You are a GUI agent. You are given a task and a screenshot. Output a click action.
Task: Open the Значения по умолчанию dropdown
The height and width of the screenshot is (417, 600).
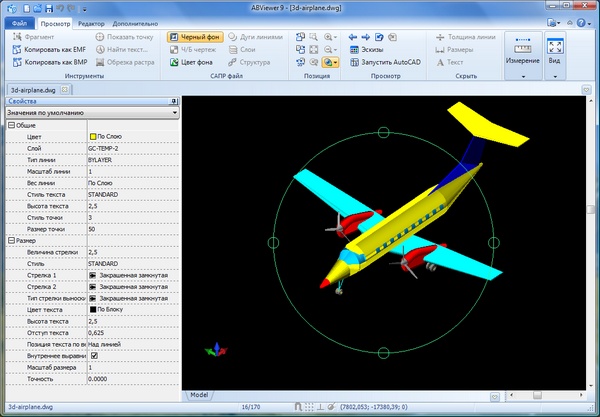pyautogui.click(x=175, y=113)
